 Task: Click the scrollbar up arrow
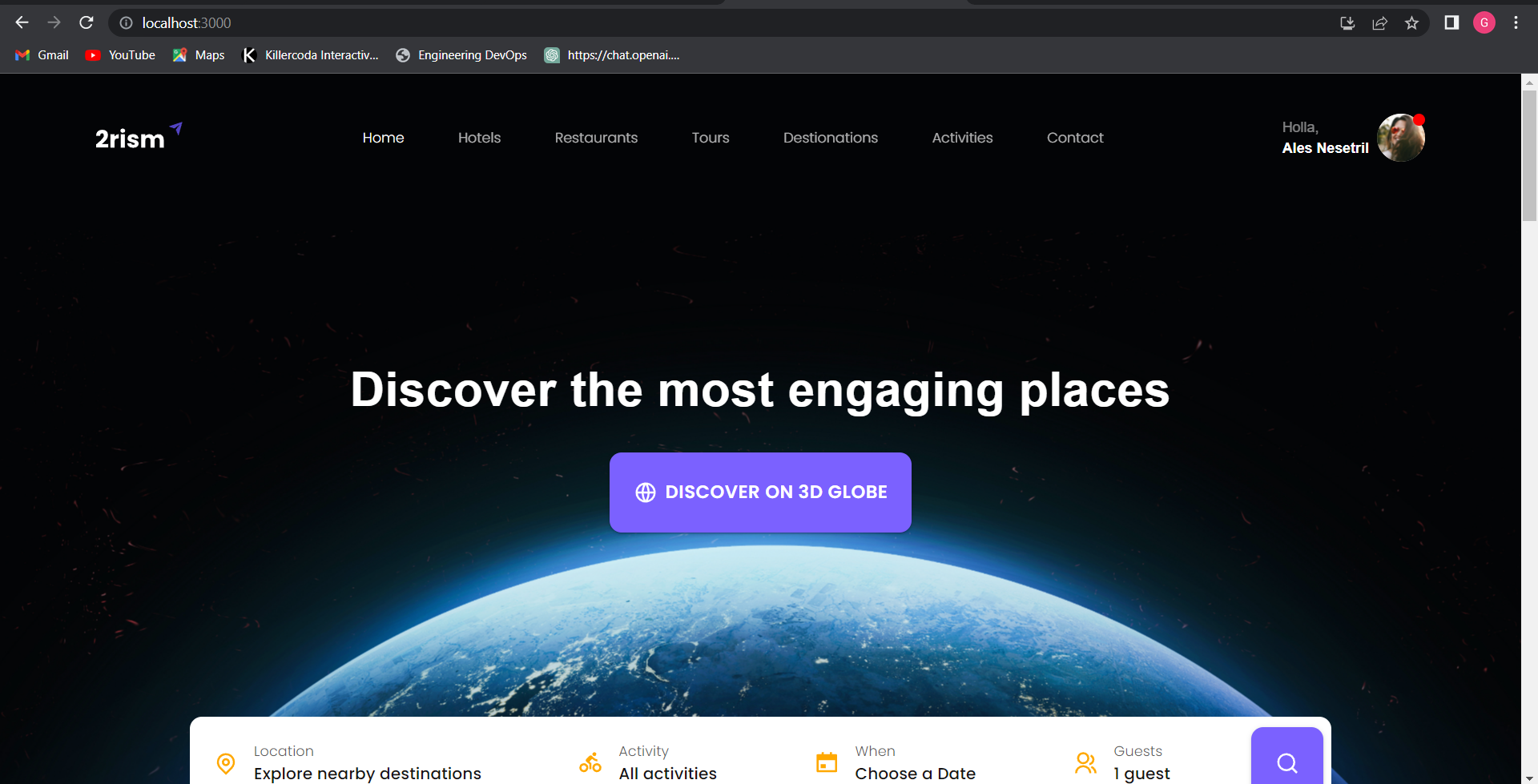(1529, 82)
